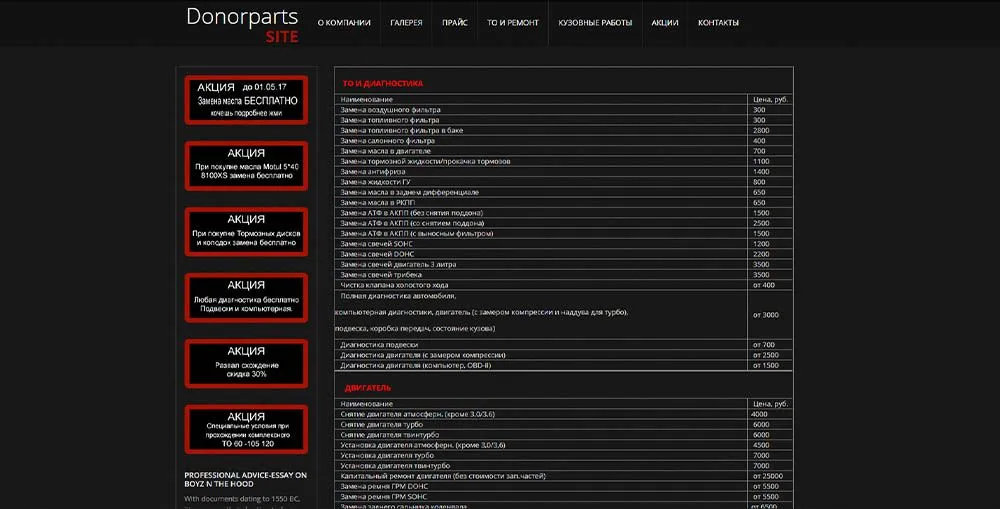This screenshot has height=509, width=1000.
Task: Click the Donorparts SITE logo
Action: tap(242, 24)
